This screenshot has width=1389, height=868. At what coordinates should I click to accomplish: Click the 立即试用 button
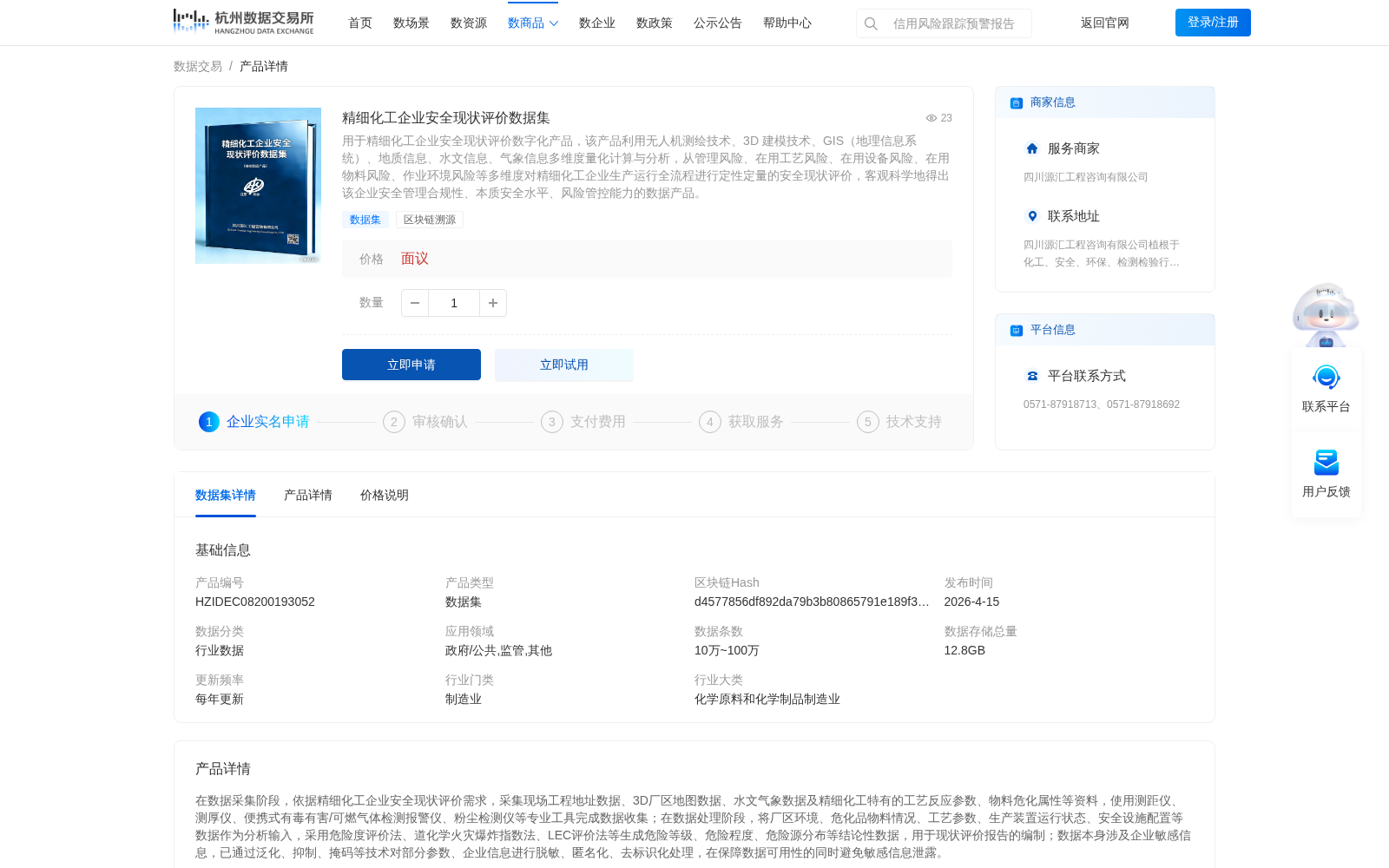point(564,365)
